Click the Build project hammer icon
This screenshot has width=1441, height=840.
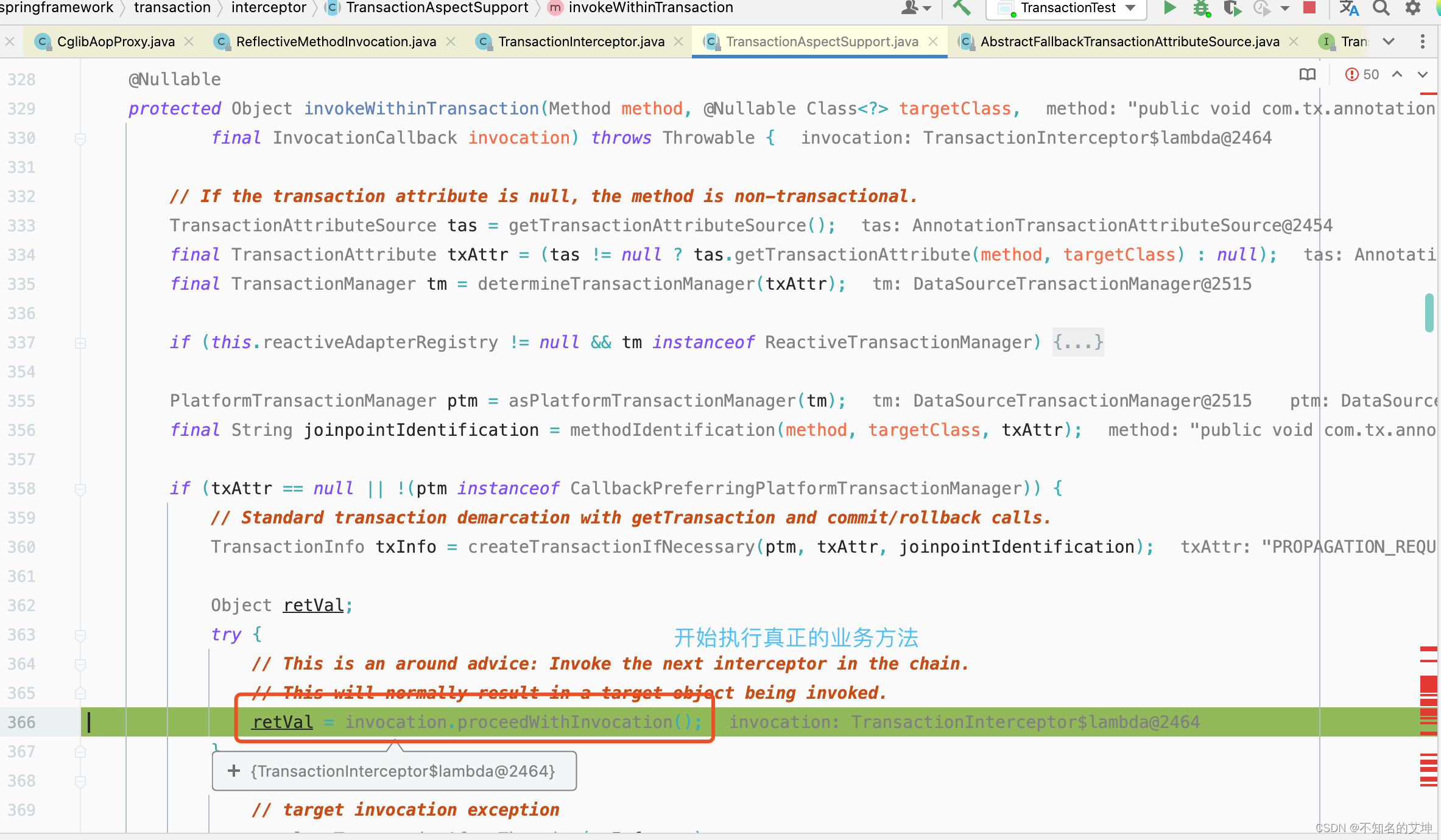(961, 8)
